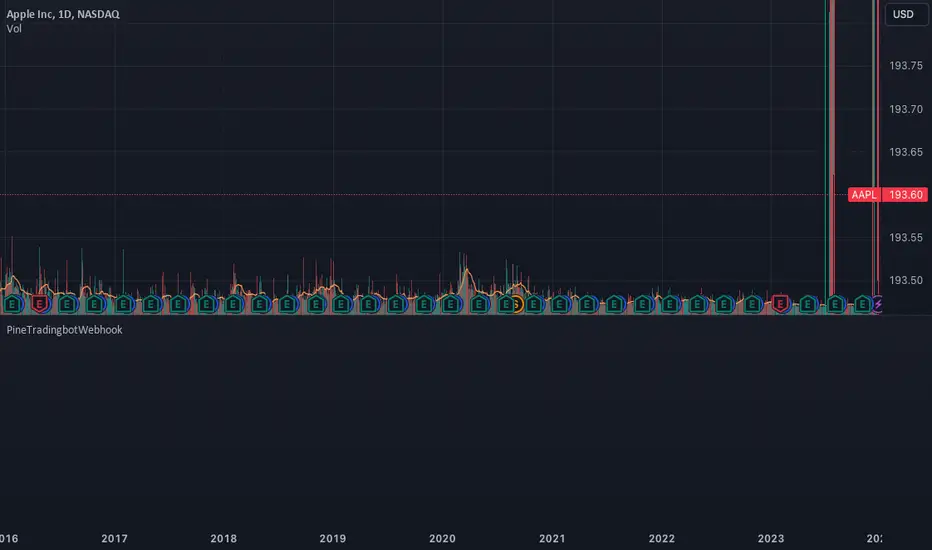Click the 193.70 price scale value
This screenshot has height=550, width=932.
point(906,109)
